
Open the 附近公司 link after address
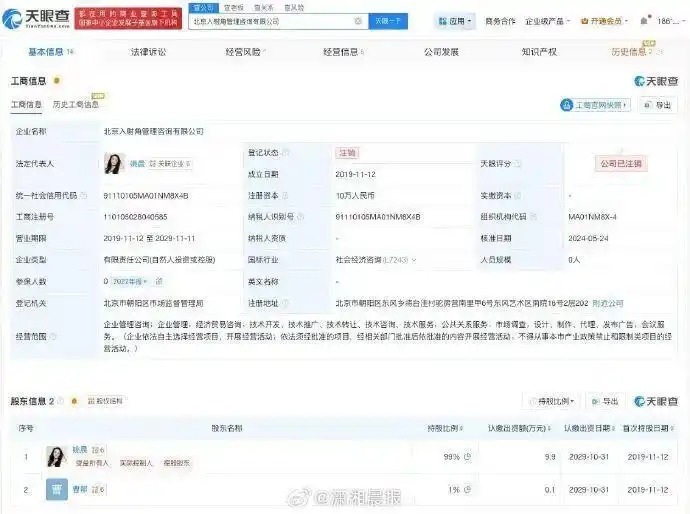(x=604, y=302)
